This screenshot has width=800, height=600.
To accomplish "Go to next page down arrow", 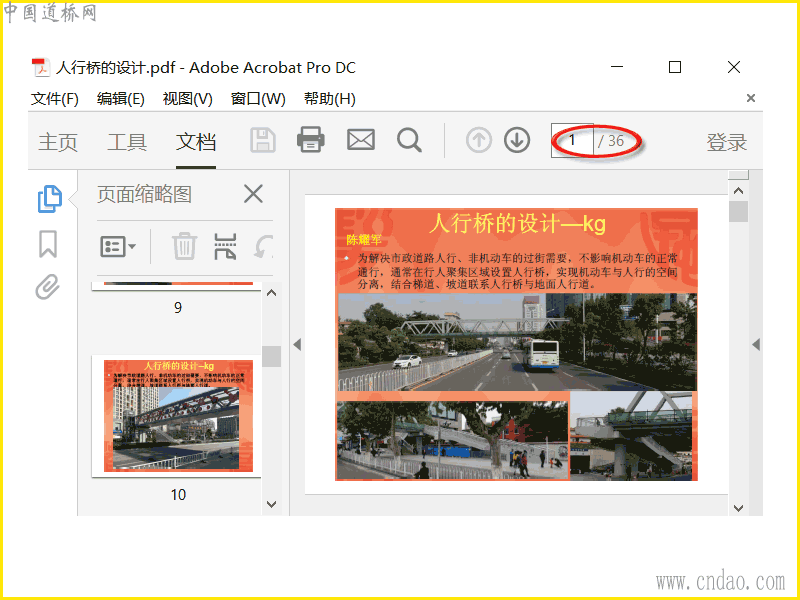I will pos(517,140).
